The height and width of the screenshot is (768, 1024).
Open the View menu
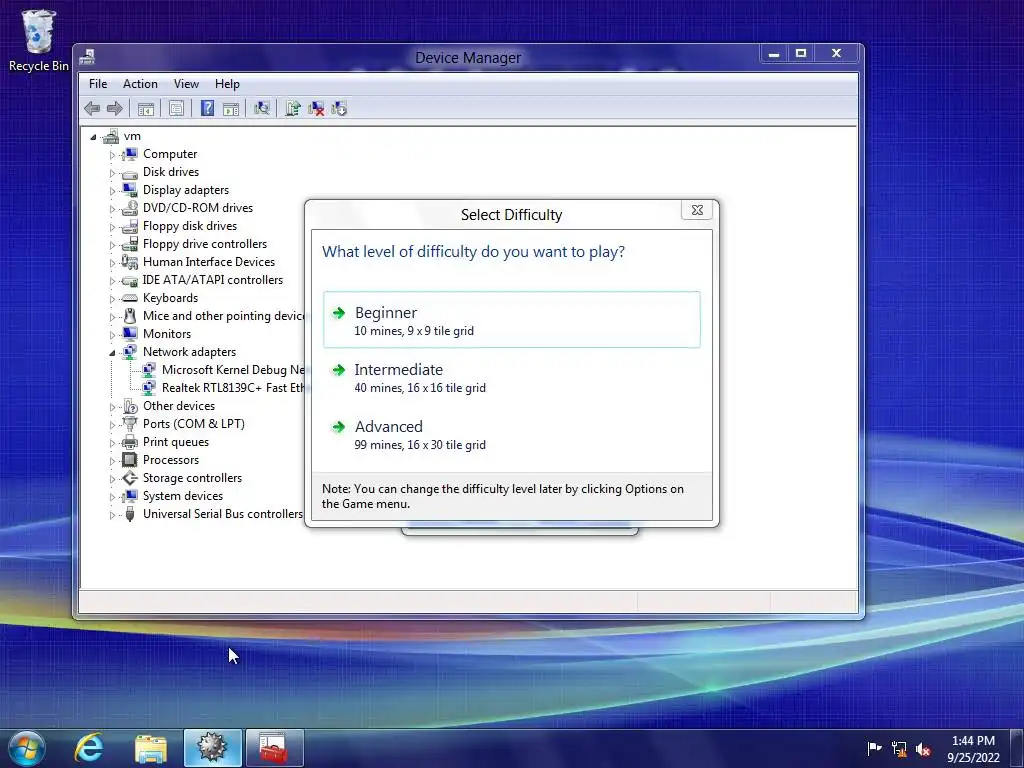pos(186,84)
